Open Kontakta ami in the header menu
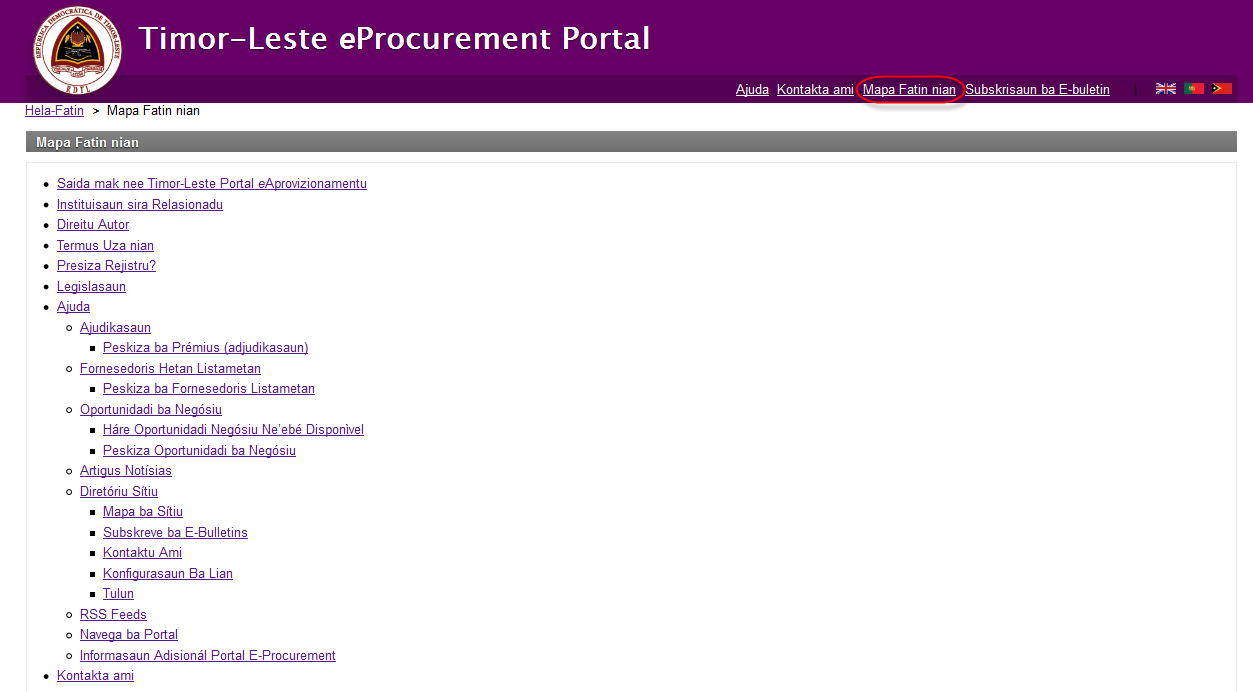 point(815,90)
